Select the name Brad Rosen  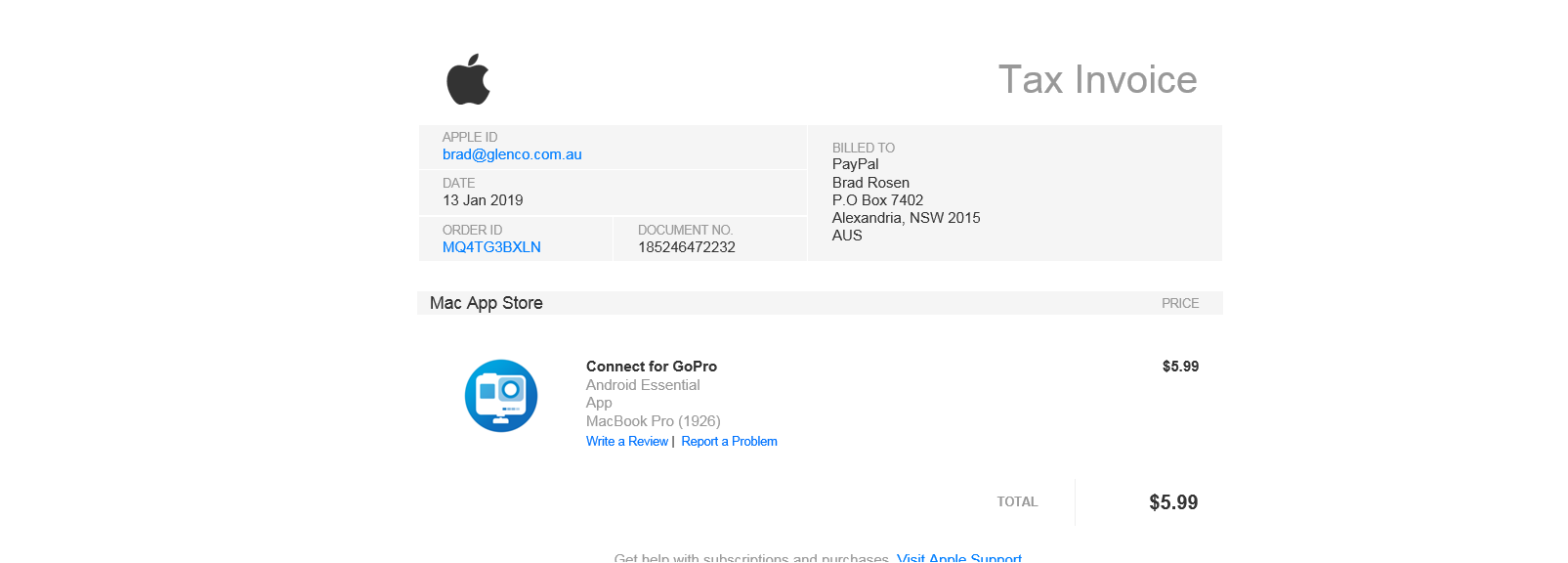coord(870,183)
